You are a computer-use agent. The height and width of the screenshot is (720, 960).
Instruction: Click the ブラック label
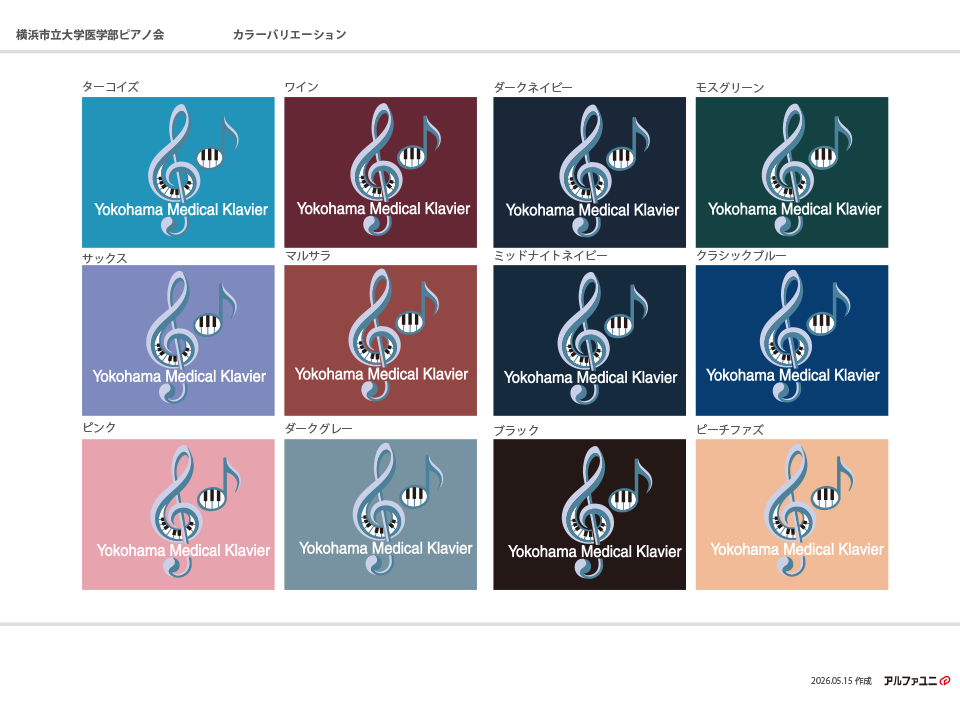click(517, 430)
